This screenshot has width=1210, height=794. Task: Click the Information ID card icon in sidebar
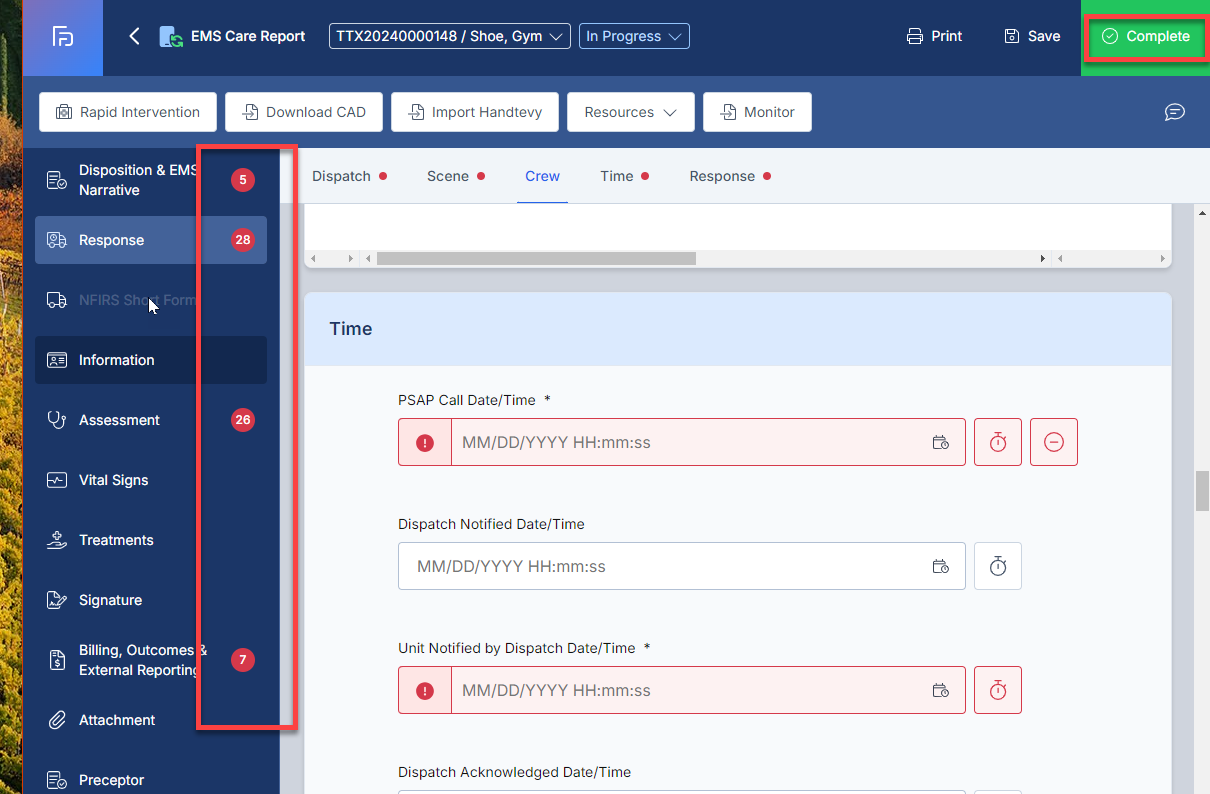57,360
